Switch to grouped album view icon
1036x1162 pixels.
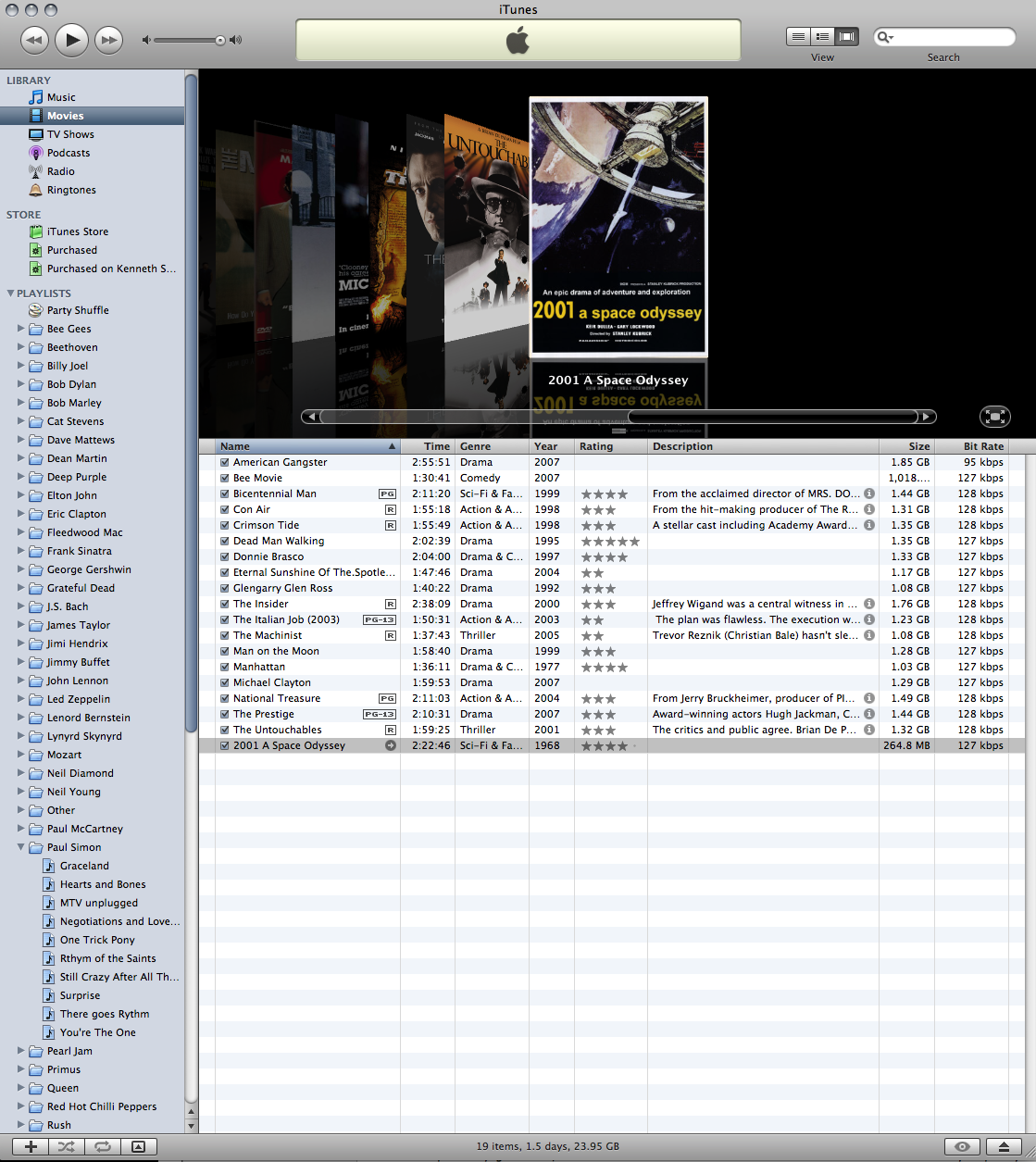pos(821,37)
